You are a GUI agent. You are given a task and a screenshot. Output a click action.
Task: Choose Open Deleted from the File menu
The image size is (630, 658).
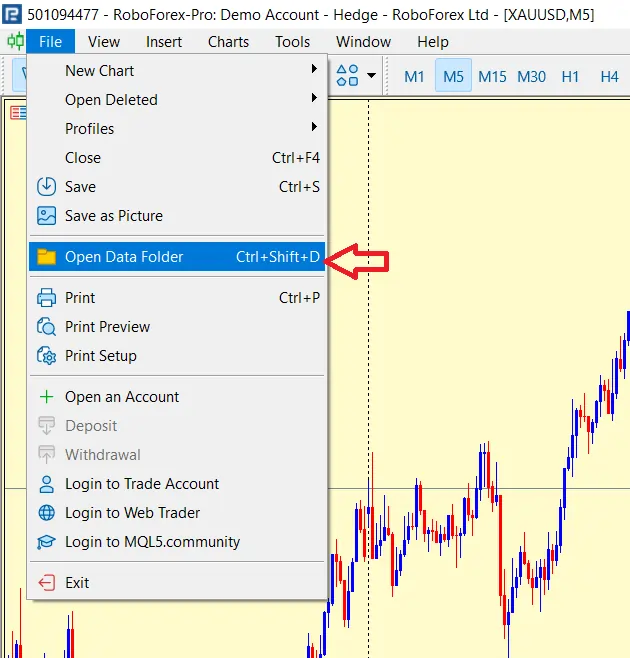pos(177,99)
